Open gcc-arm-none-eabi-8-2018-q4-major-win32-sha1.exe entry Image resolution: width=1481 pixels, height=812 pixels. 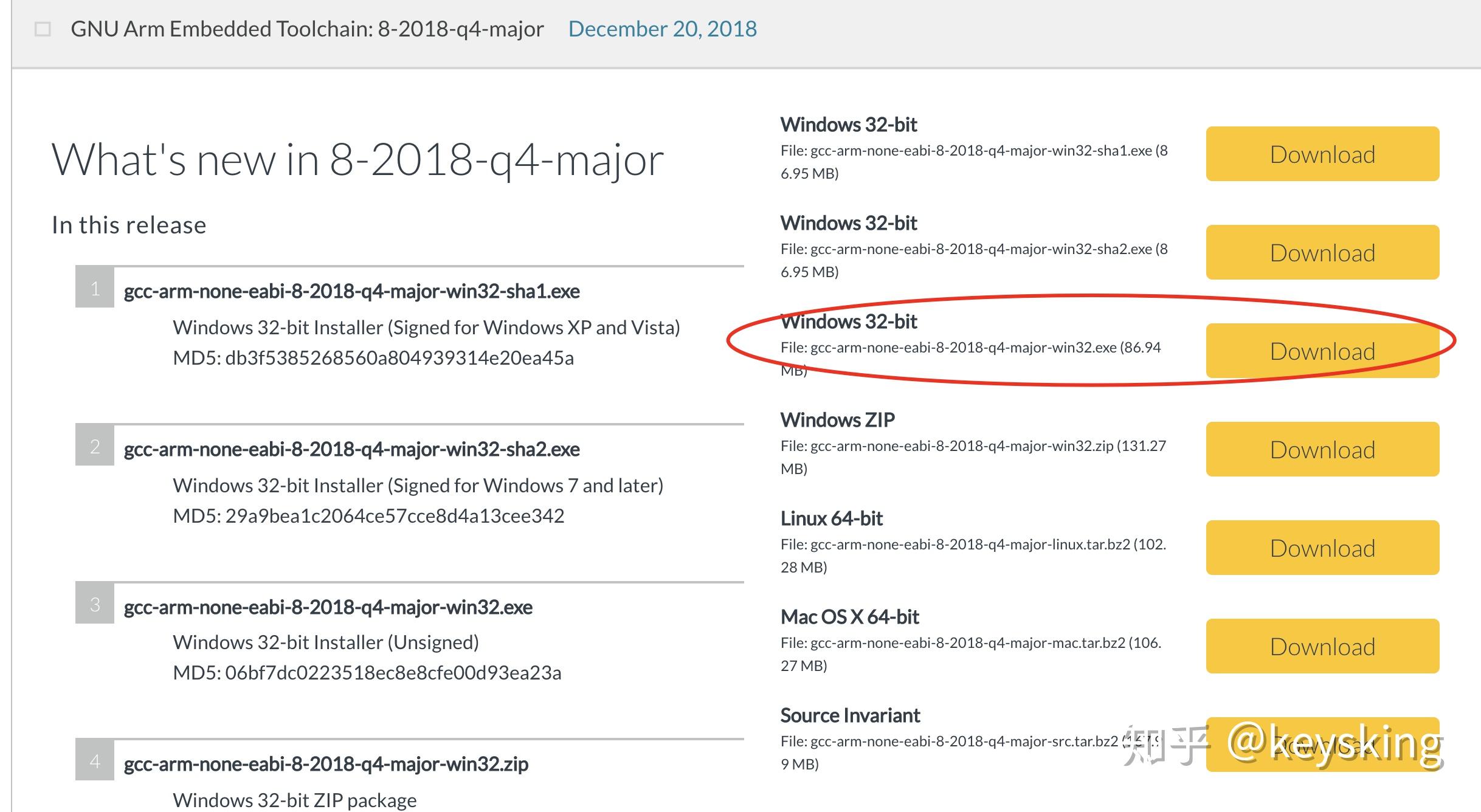[x=352, y=291]
